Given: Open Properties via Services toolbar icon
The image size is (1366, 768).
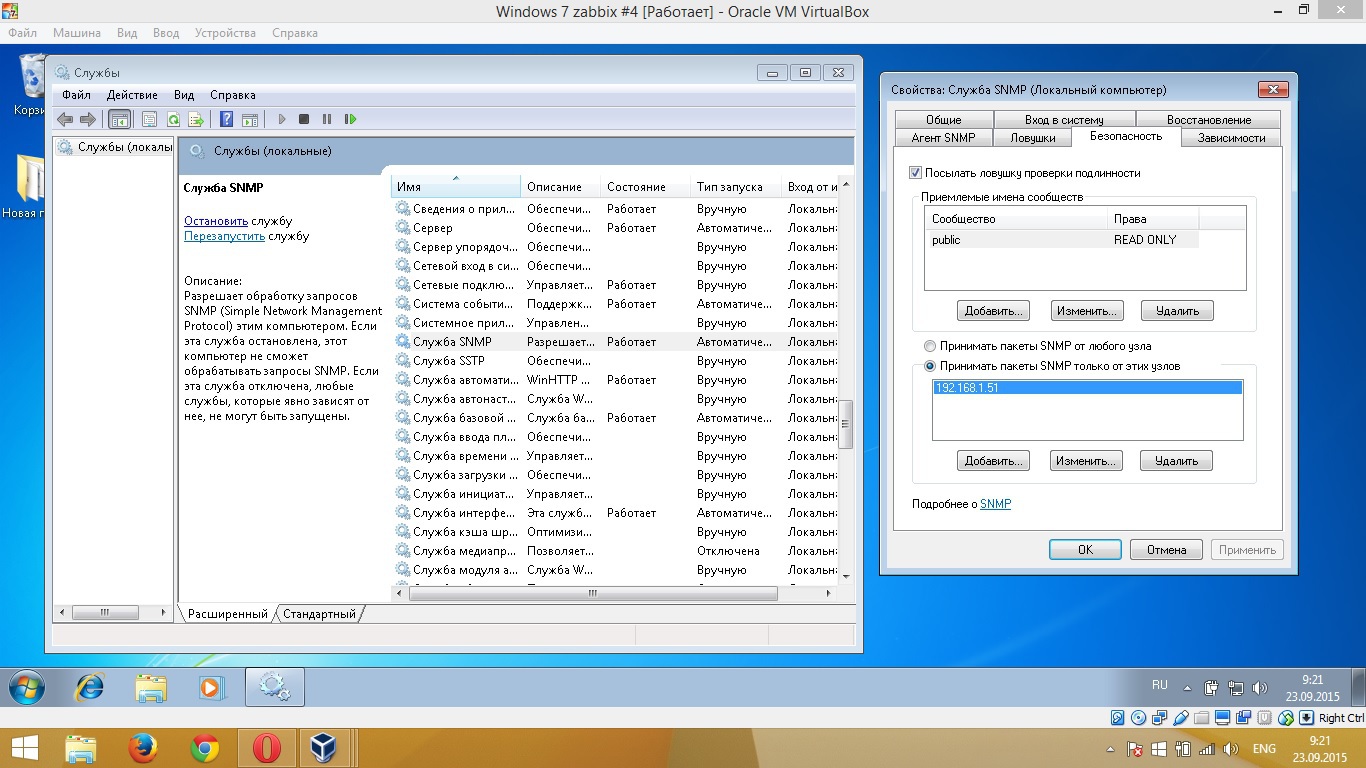Looking at the screenshot, I should coord(149,119).
